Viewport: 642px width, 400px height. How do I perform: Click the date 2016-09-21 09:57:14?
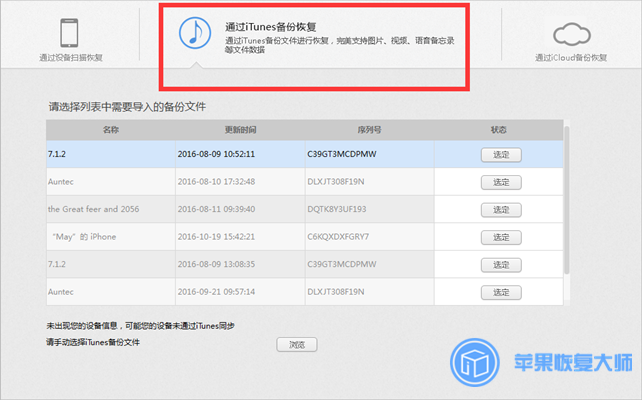216,292
